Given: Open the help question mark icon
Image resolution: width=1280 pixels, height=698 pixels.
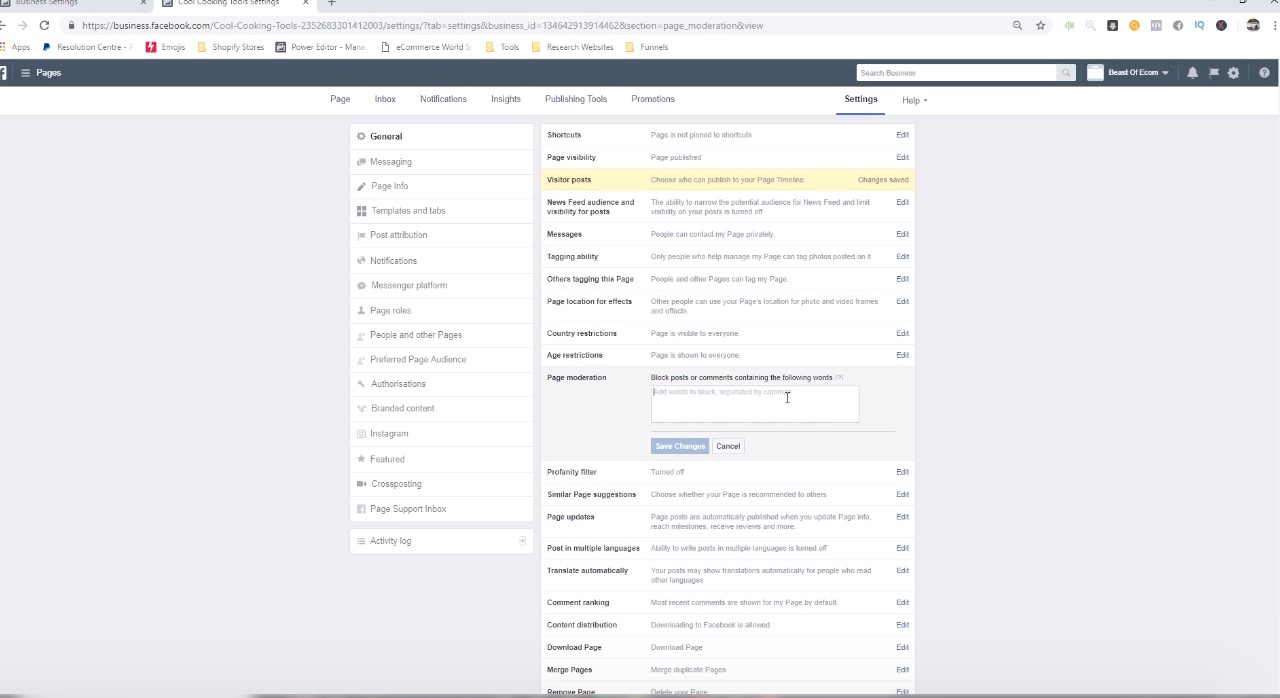Looking at the screenshot, I should [1264, 73].
